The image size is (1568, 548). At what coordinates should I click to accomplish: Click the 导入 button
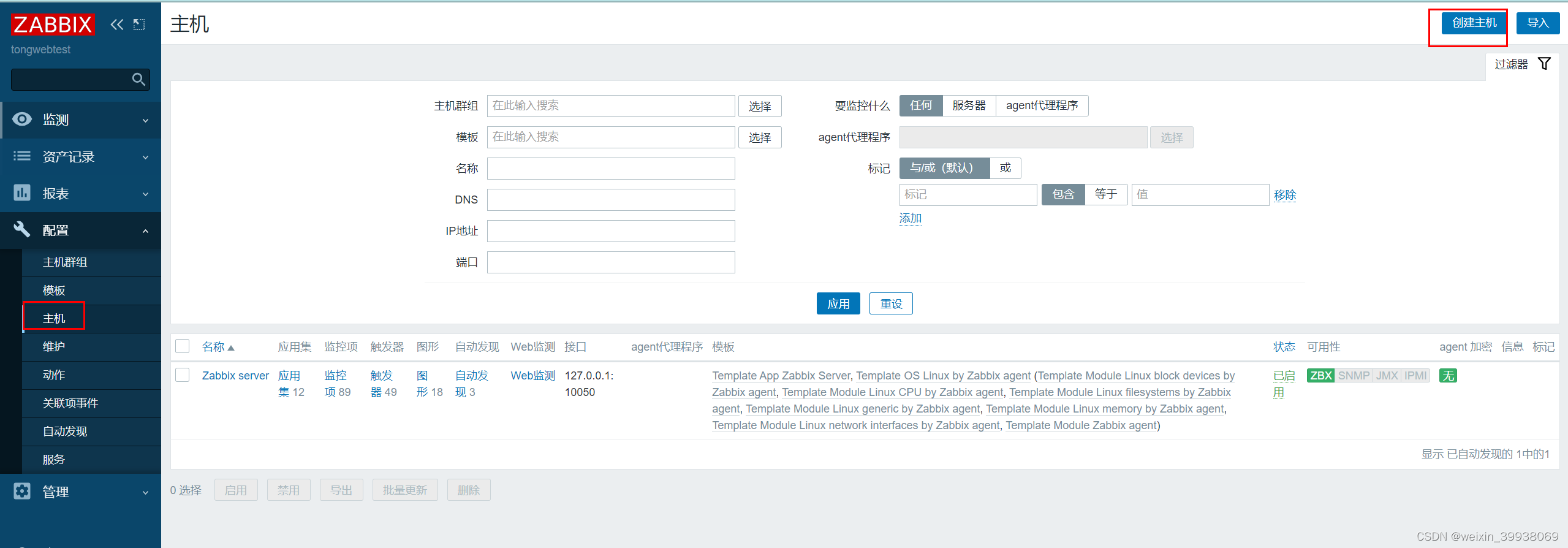point(1538,23)
